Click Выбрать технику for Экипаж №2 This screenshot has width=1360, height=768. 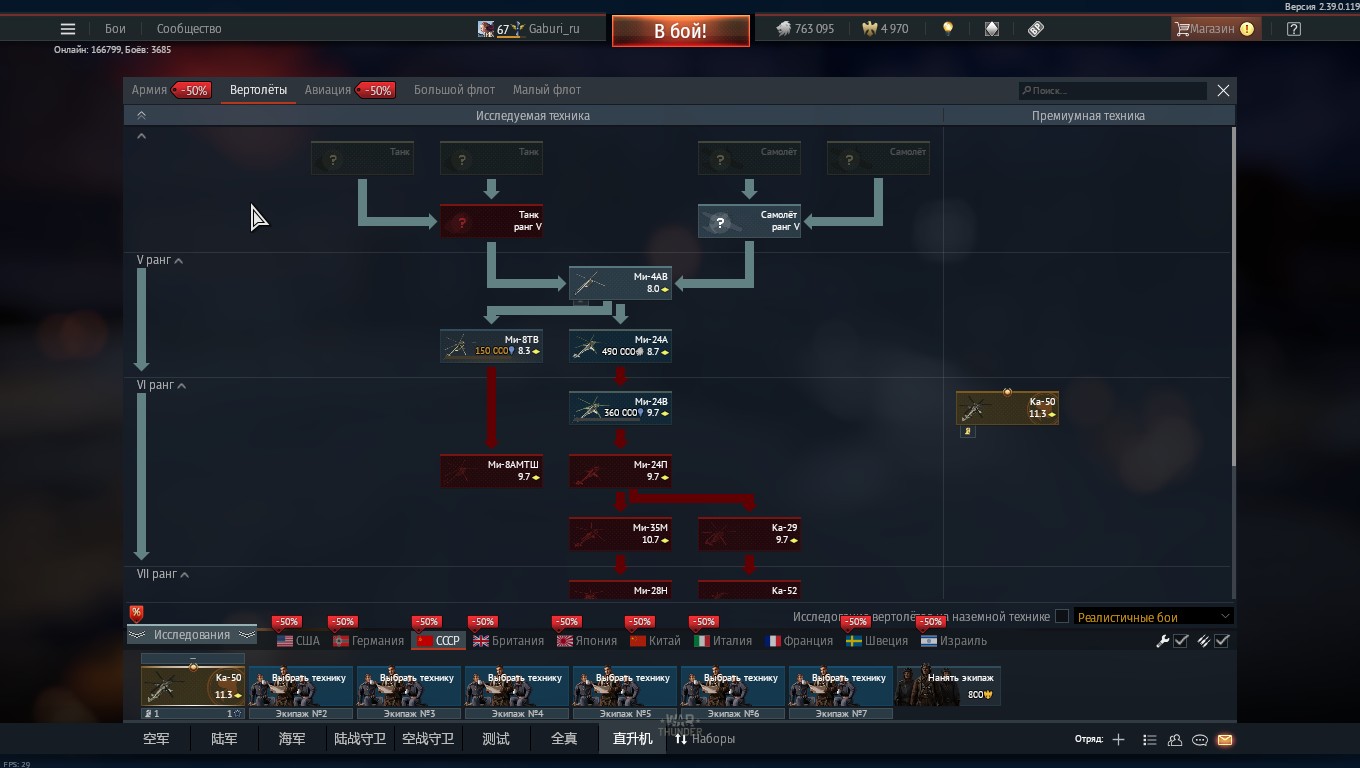tap(301, 687)
